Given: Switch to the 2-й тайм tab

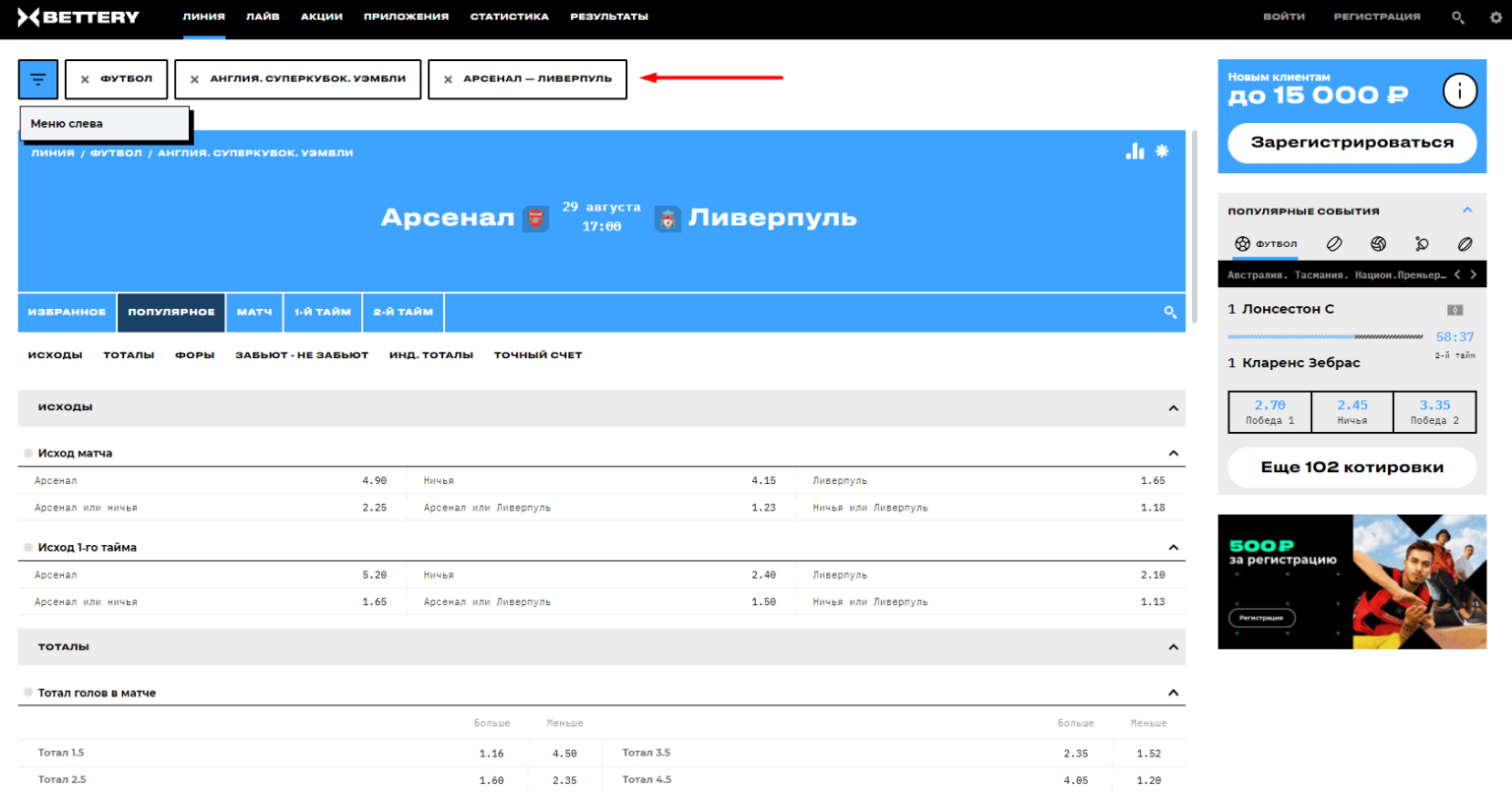Looking at the screenshot, I should point(404,312).
